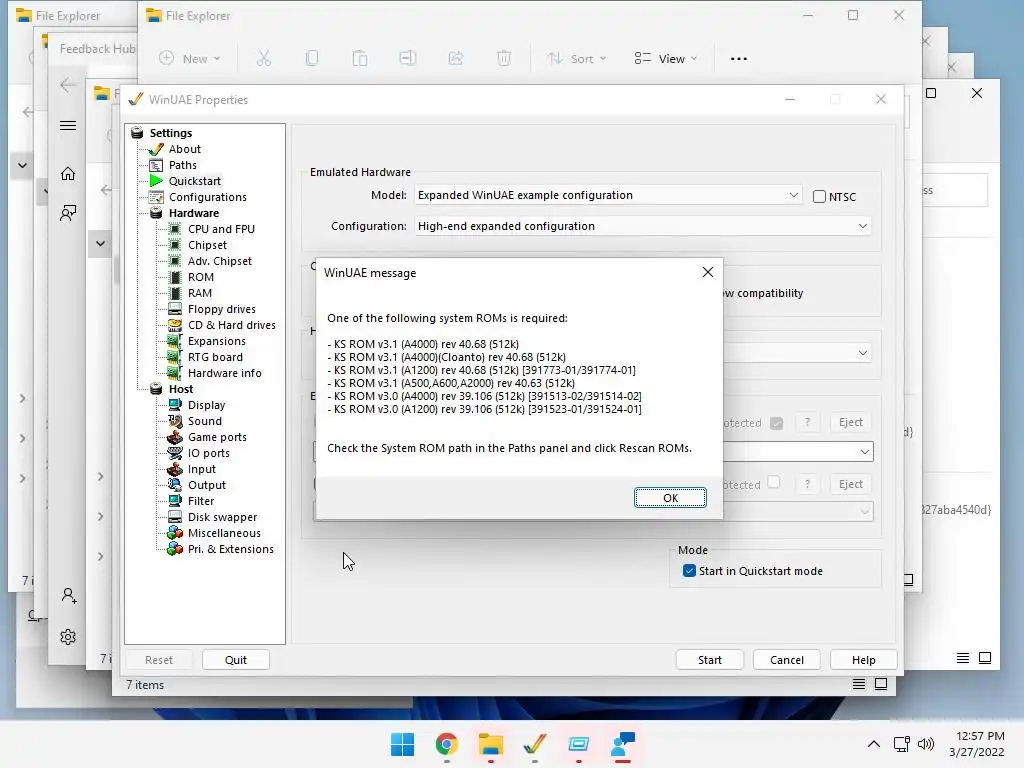The image size is (1024, 768).
Task: Open the Configuration dropdown
Action: tap(643, 226)
